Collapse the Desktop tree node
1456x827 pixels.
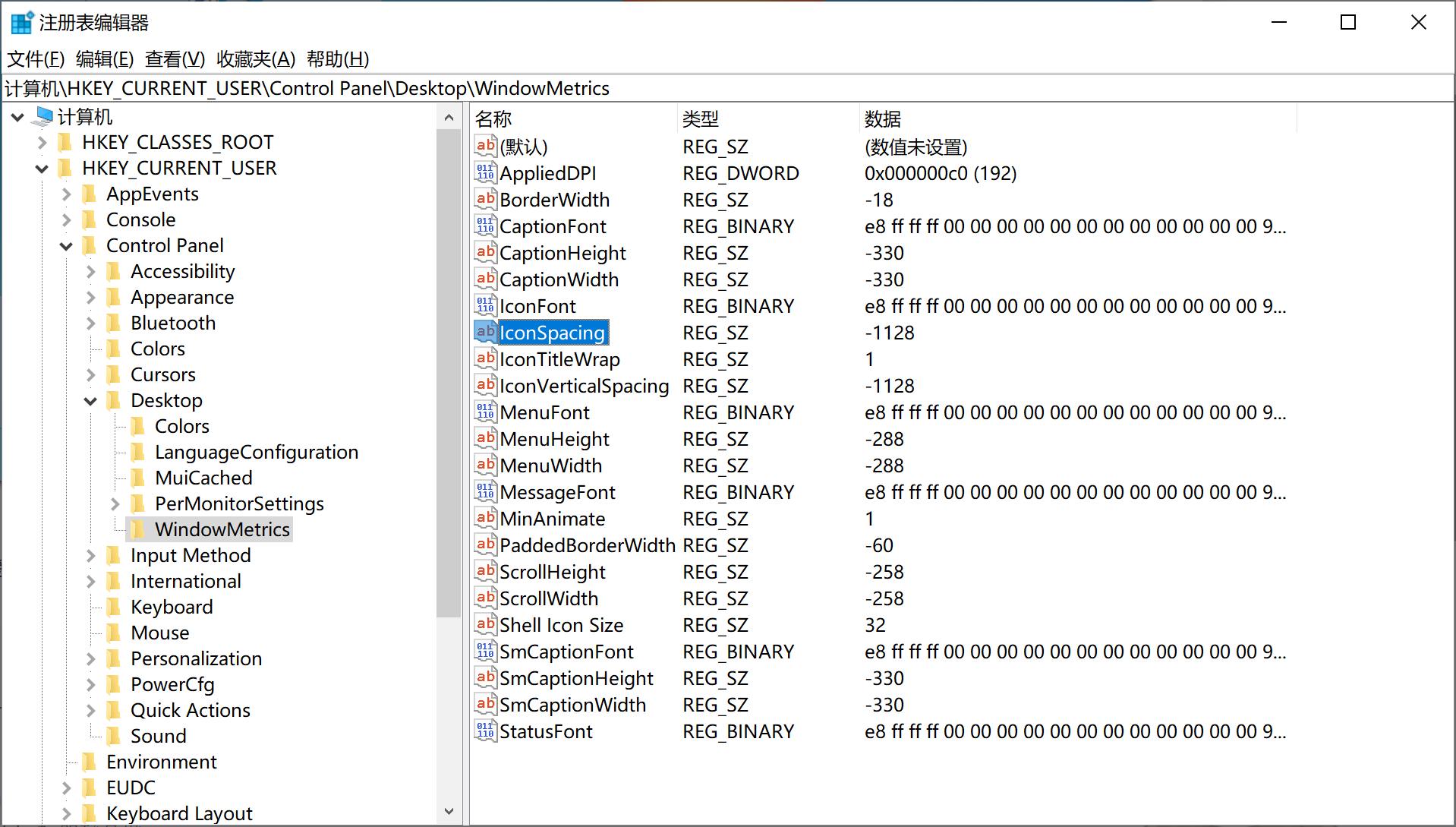90,401
